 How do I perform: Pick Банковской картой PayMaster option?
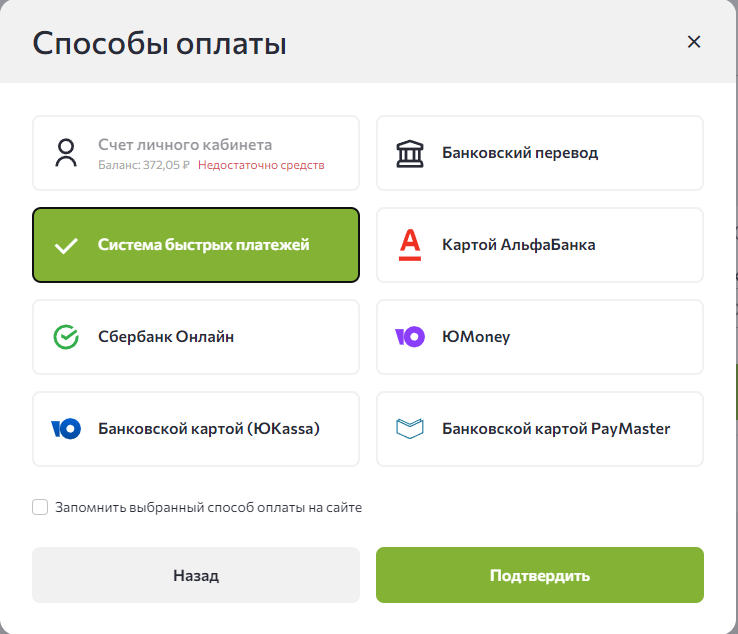coord(540,429)
